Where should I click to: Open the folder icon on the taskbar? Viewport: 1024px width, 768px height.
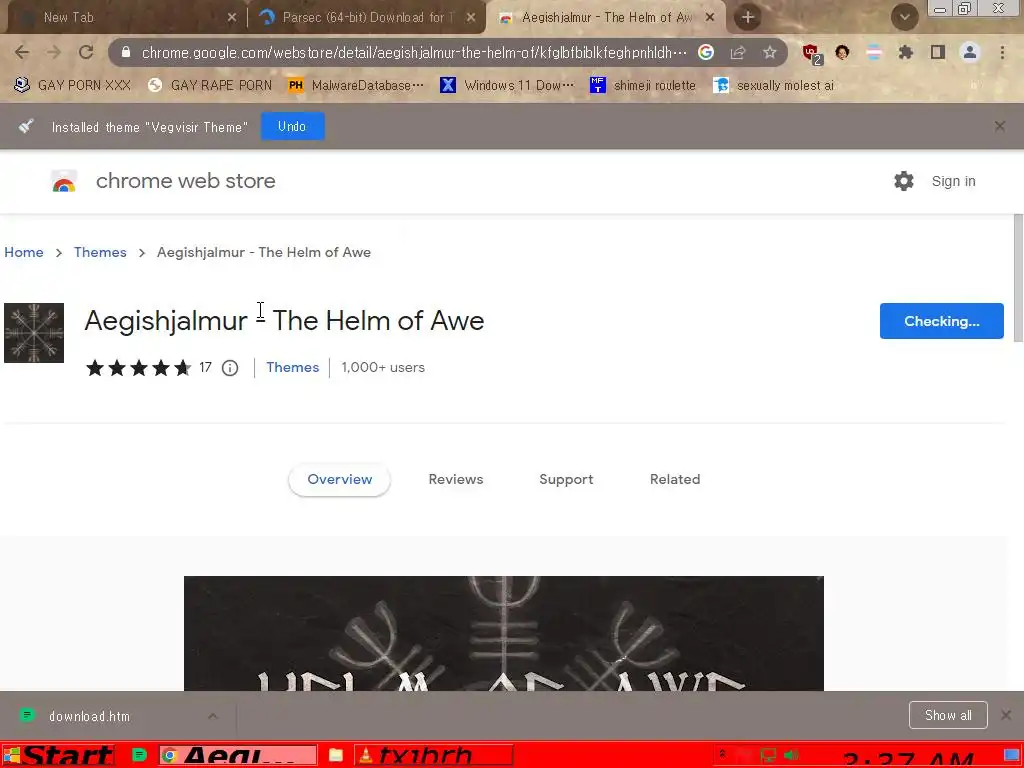tap(336, 756)
